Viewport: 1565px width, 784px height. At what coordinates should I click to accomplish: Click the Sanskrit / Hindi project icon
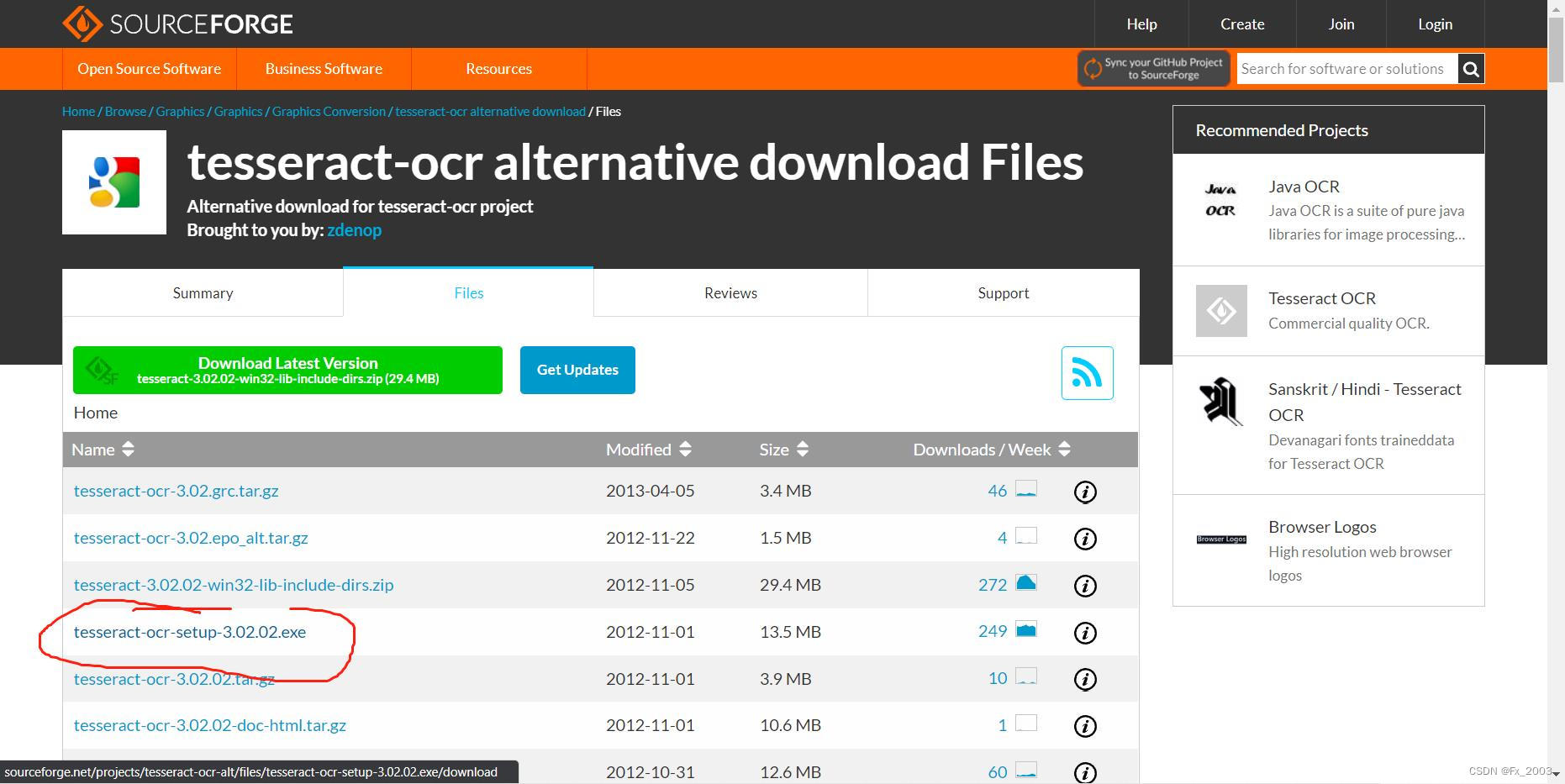pyautogui.click(x=1221, y=401)
